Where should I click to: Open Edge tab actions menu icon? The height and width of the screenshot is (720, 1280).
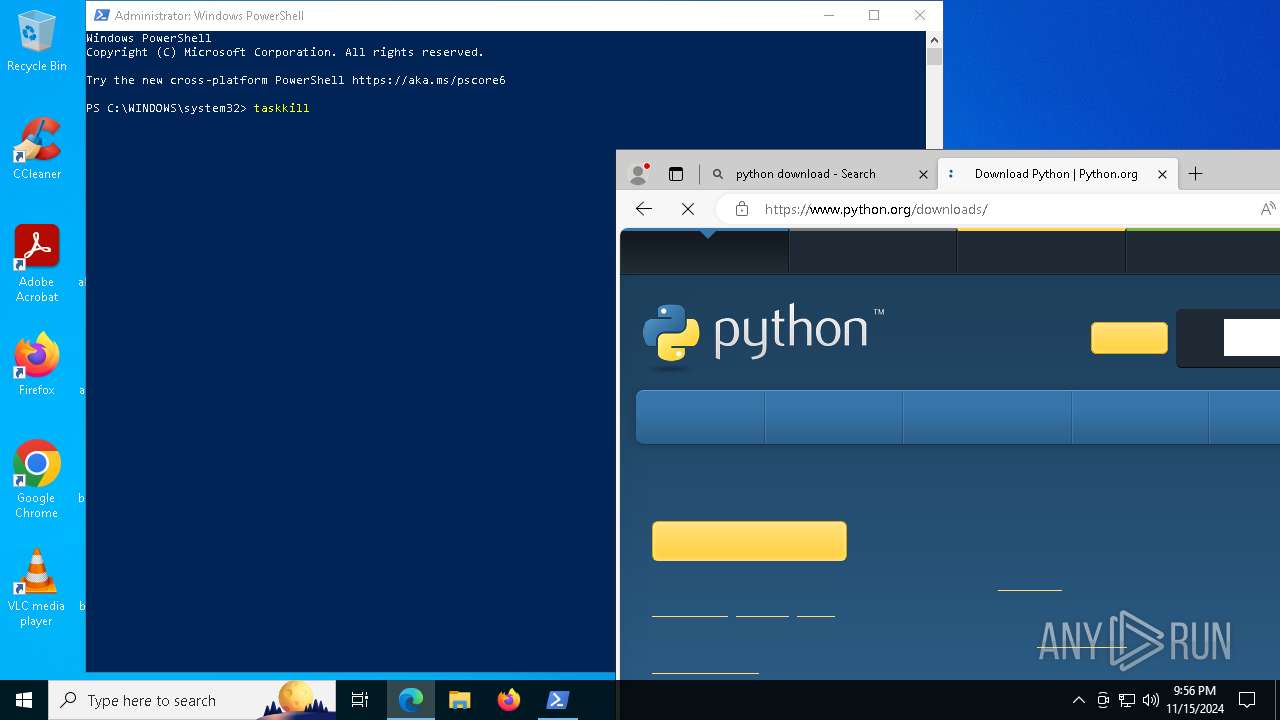tap(676, 174)
